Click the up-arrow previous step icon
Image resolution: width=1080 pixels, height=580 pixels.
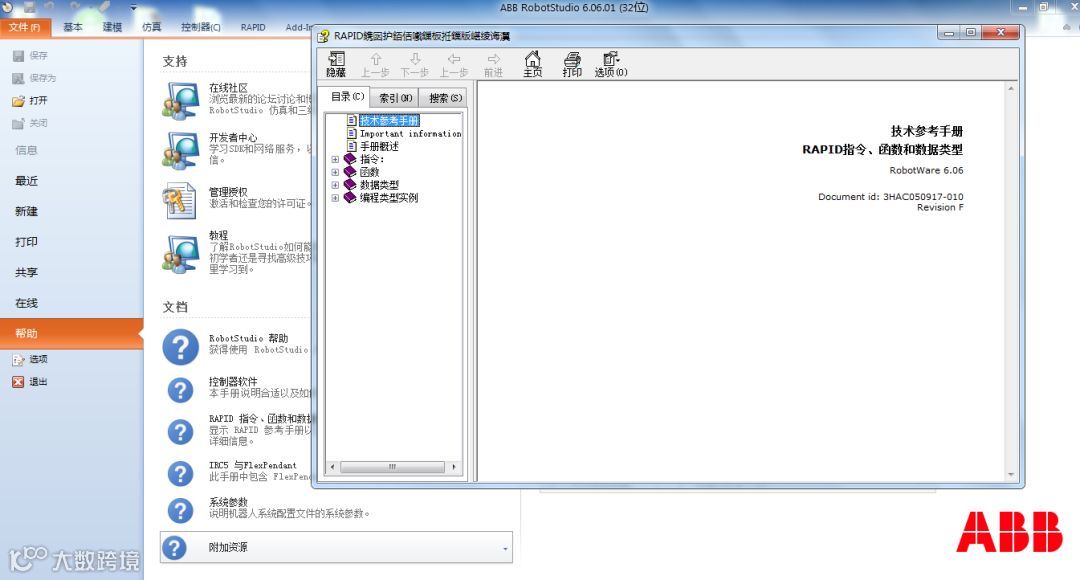tap(375, 64)
